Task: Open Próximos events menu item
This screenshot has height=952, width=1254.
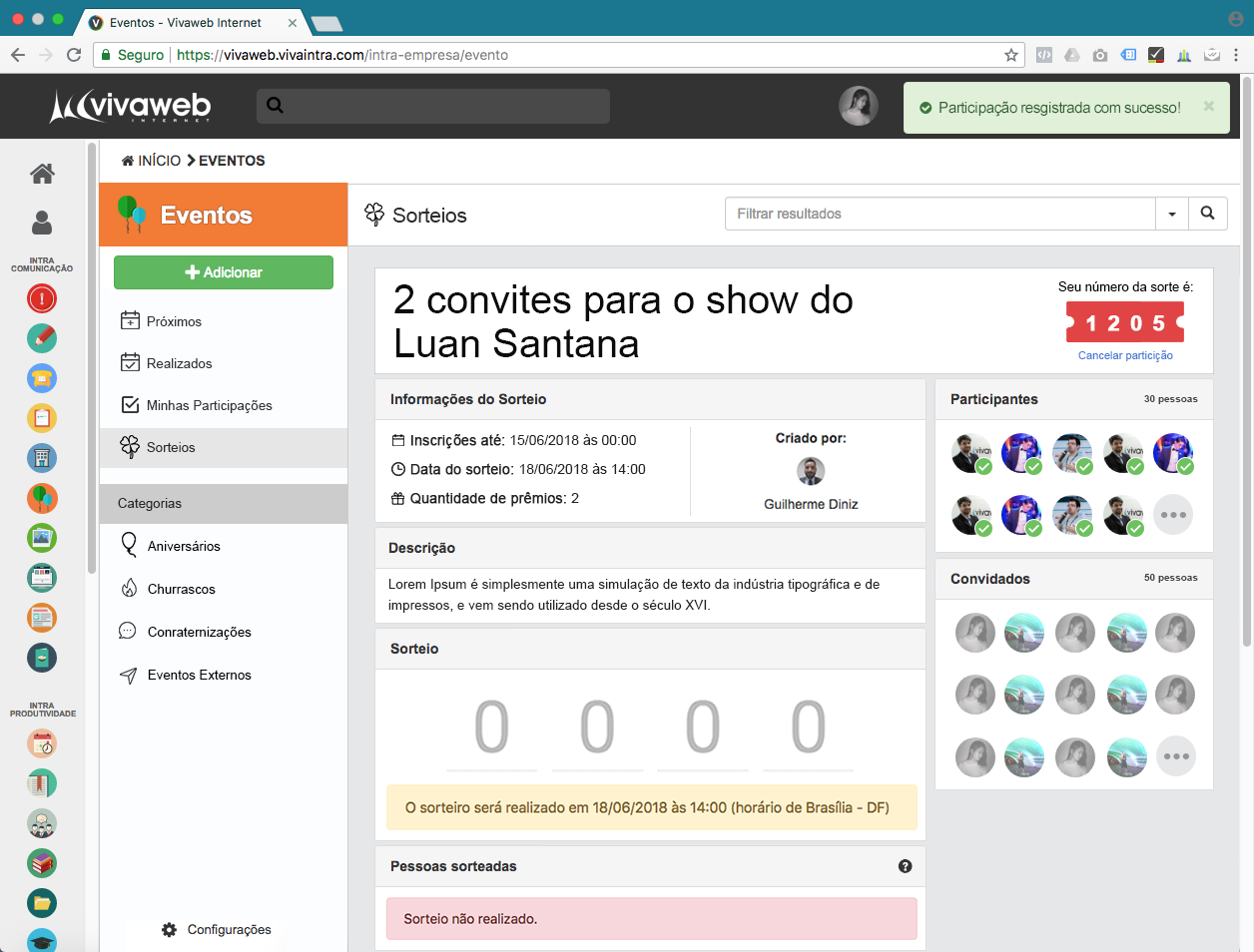Action: coord(174,321)
